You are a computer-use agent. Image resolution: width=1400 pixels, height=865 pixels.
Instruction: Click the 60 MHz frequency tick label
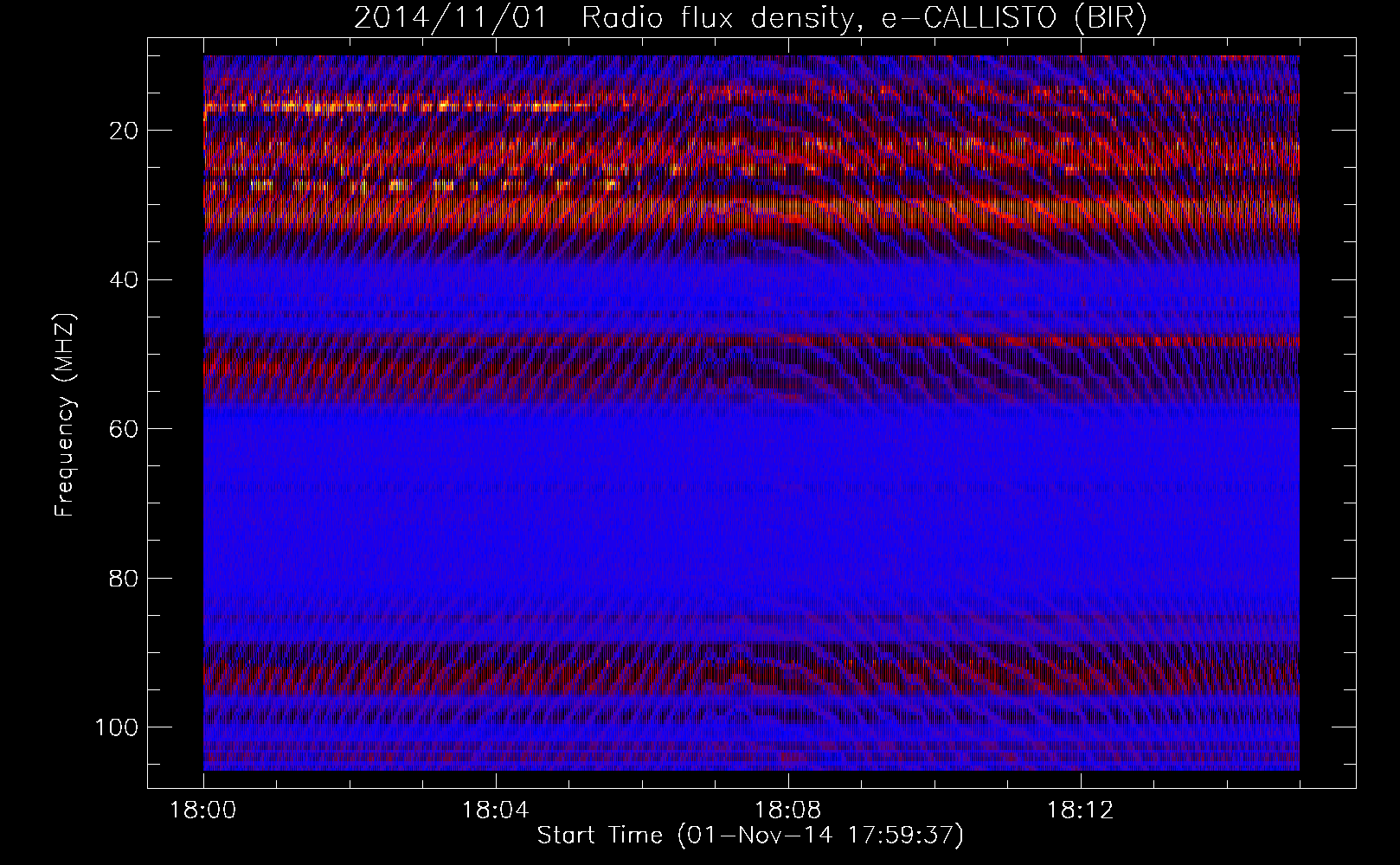pyautogui.click(x=123, y=429)
